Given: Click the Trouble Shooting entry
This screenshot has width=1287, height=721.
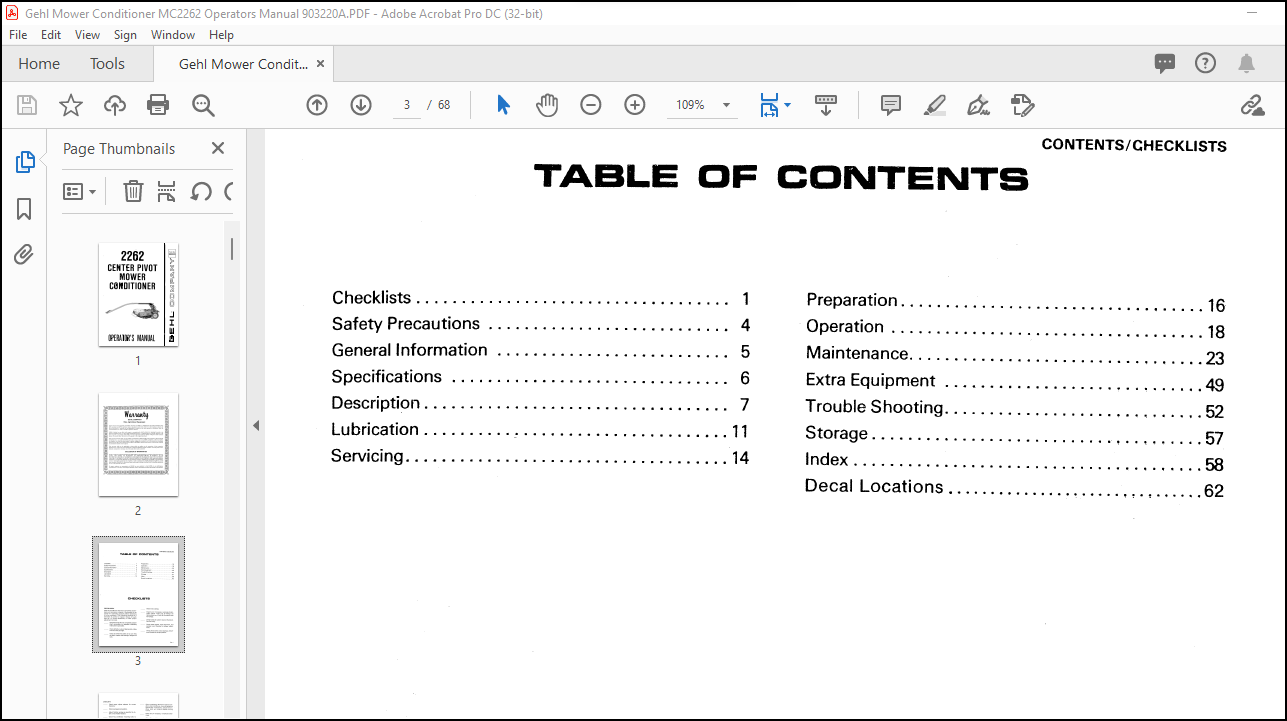Looking at the screenshot, I should (x=1015, y=408).
